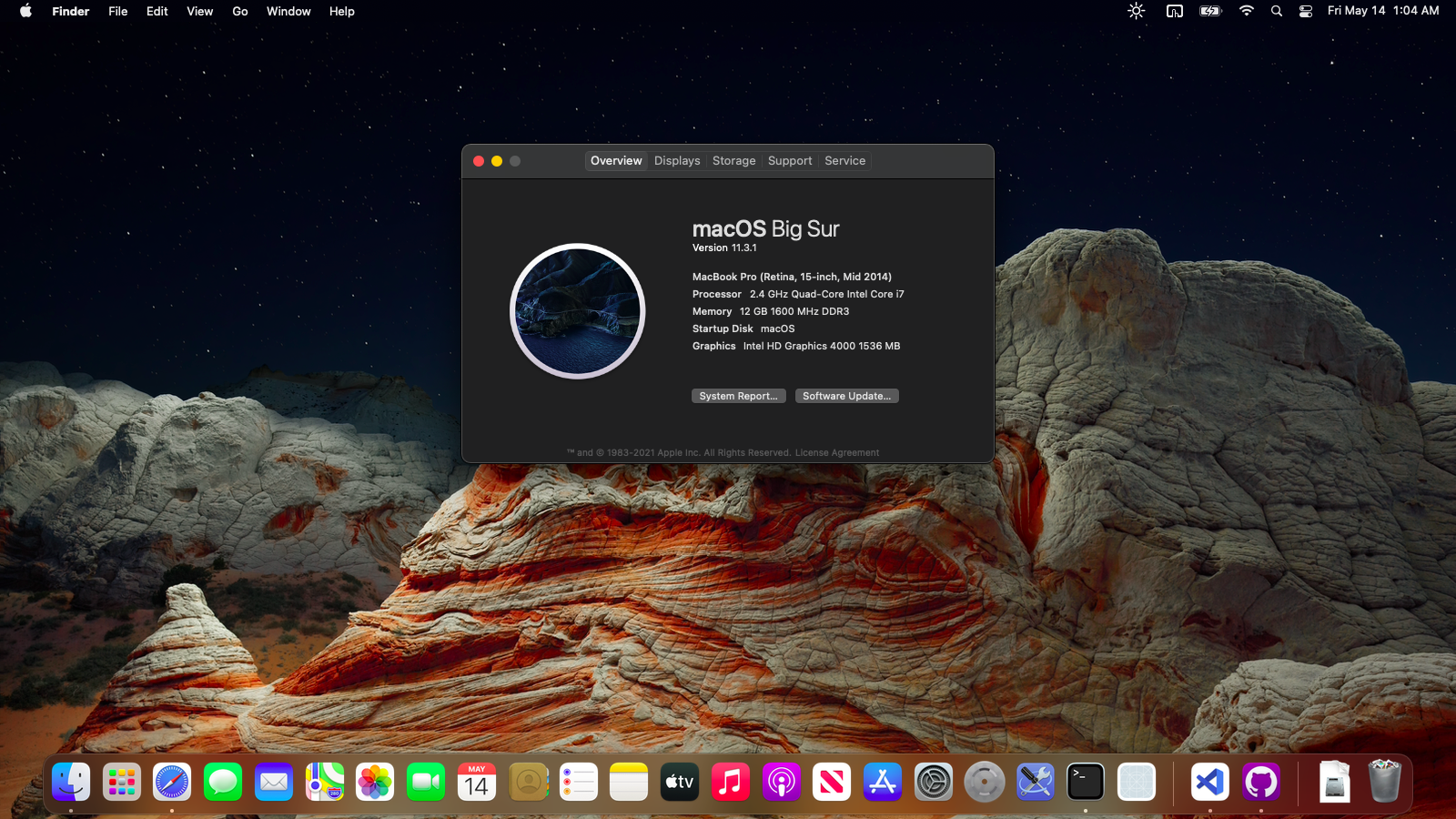Minimize the About This Mac window
Screen dimensions: 1456x819
[x=497, y=161]
